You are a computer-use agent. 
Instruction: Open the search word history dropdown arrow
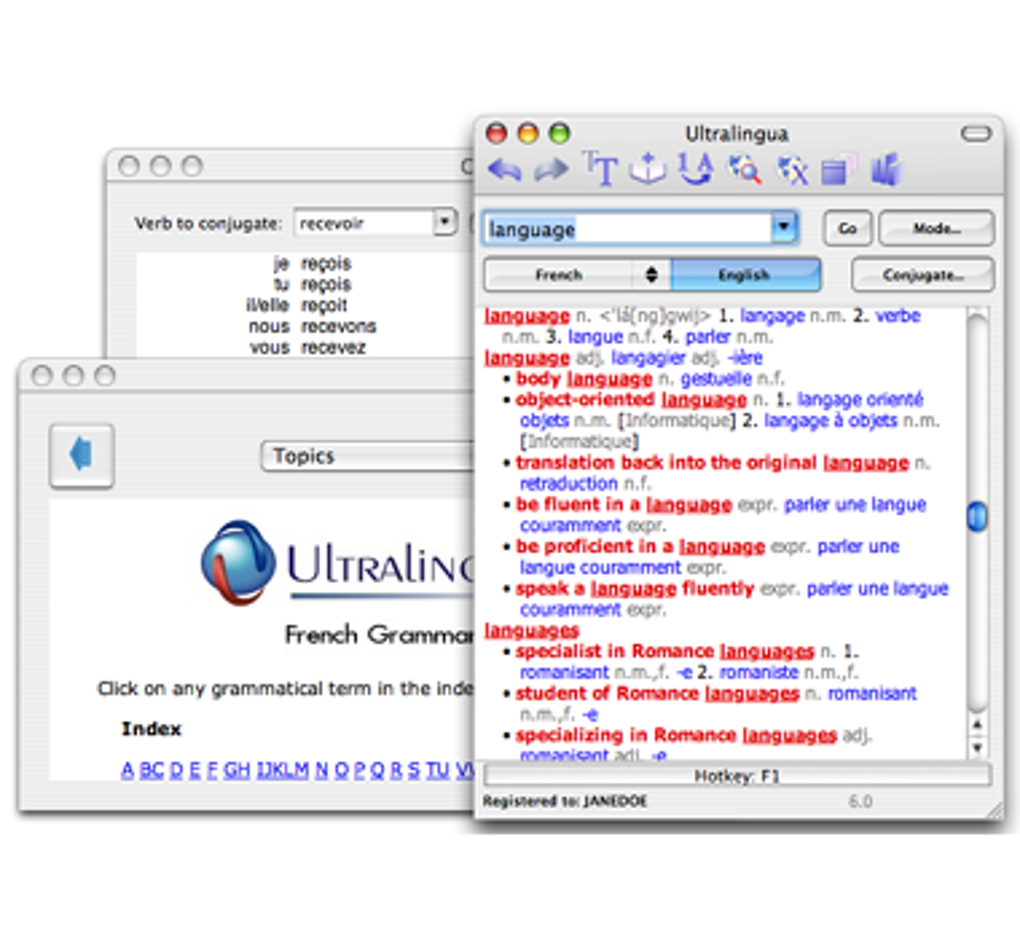(785, 227)
